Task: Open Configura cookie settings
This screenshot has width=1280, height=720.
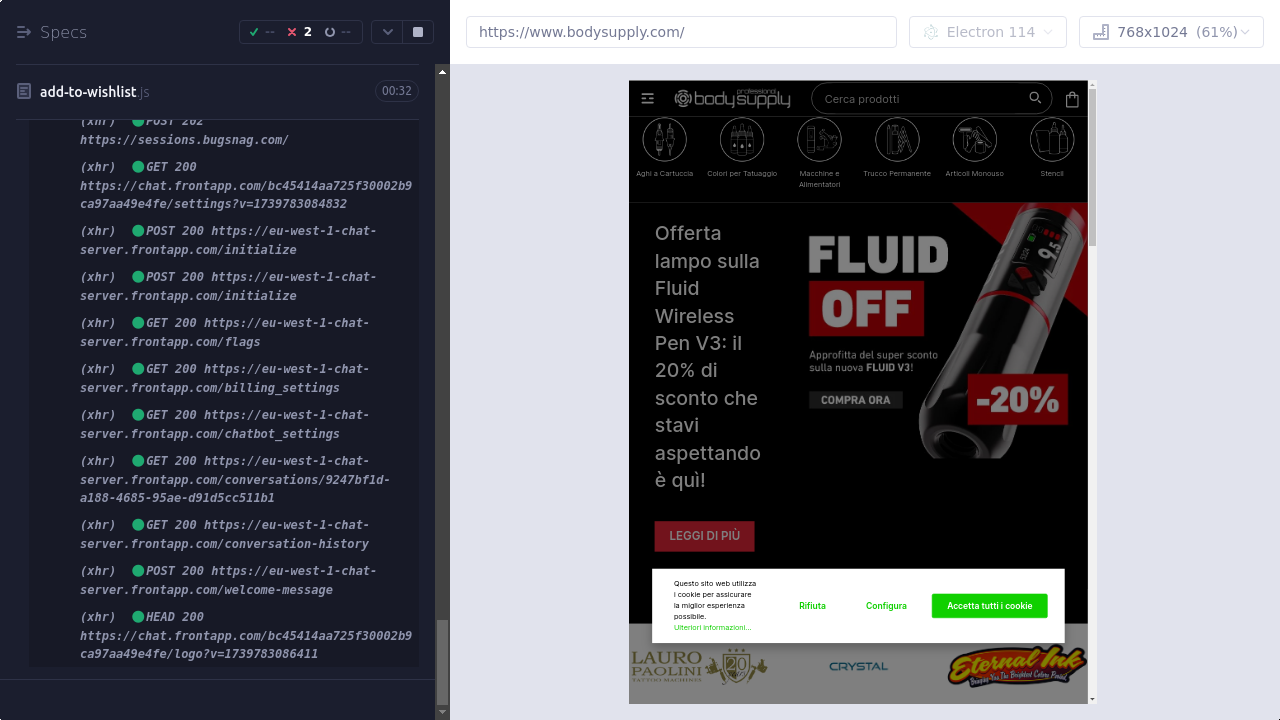Action: coord(886,606)
